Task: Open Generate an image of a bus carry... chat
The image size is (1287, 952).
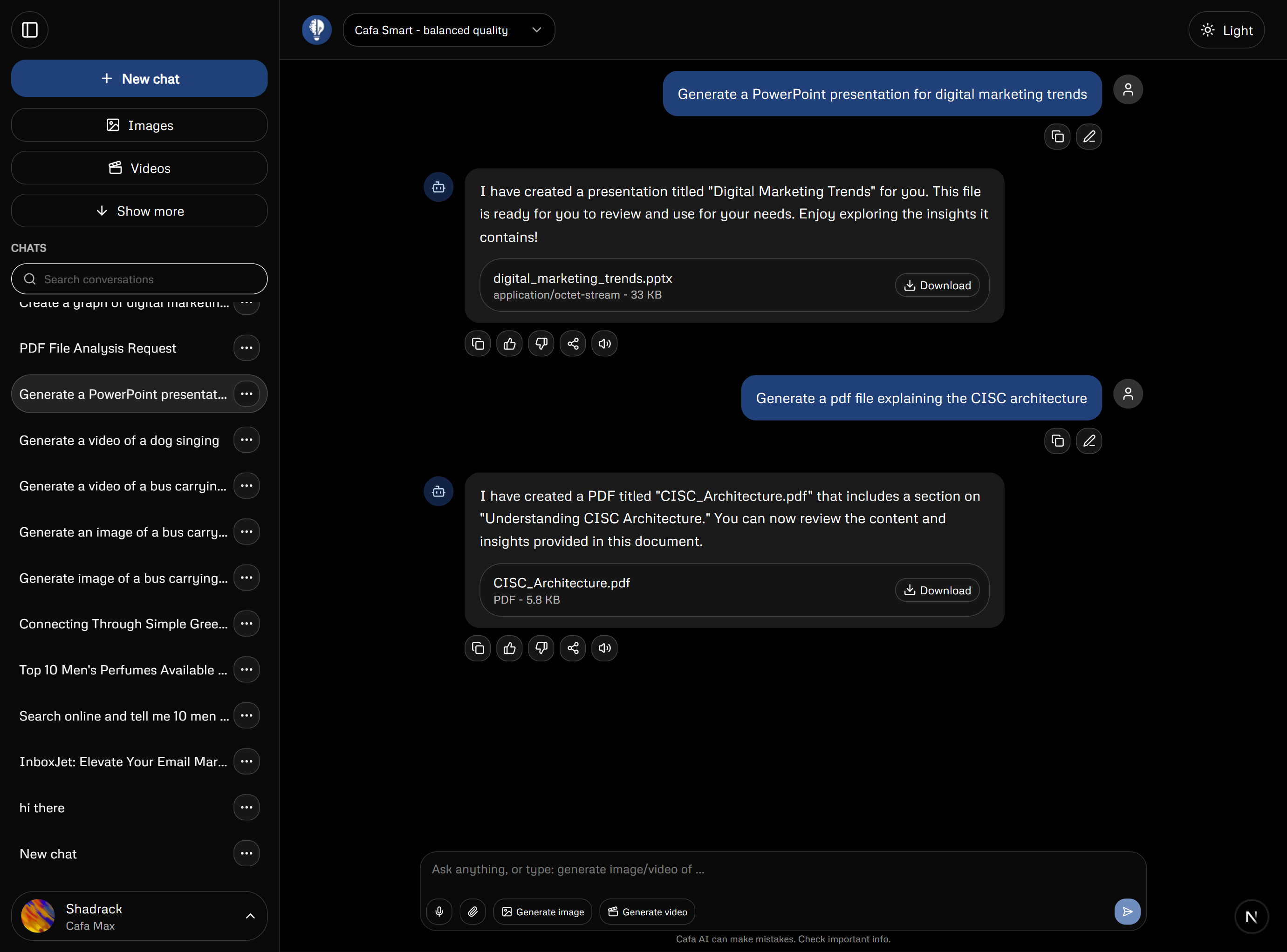Action: coord(123,532)
